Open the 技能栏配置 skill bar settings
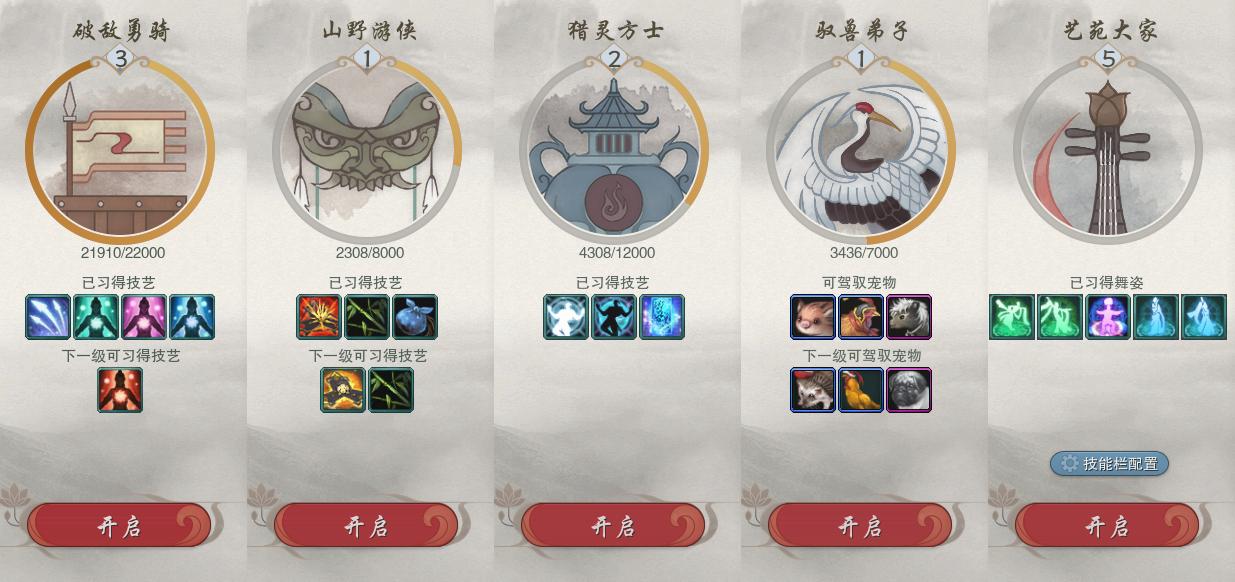Image resolution: width=1235 pixels, height=582 pixels. pyautogui.click(x=1109, y=463)
